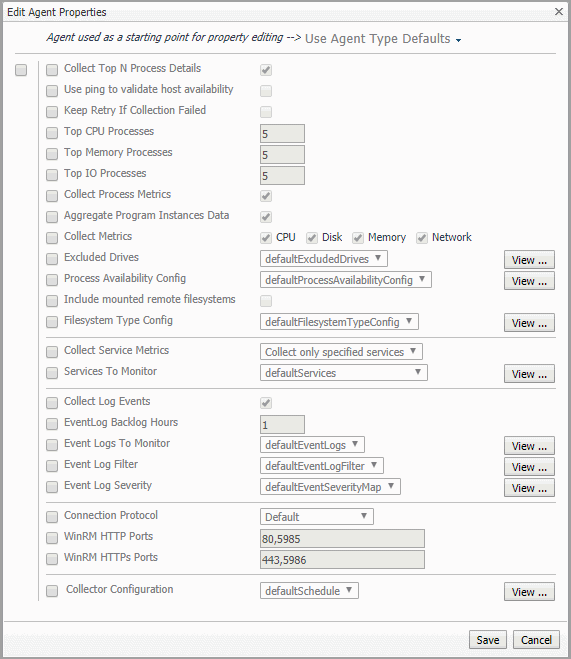
Task: Open the Collect only specified services dropdown
Action: (341, 352)
